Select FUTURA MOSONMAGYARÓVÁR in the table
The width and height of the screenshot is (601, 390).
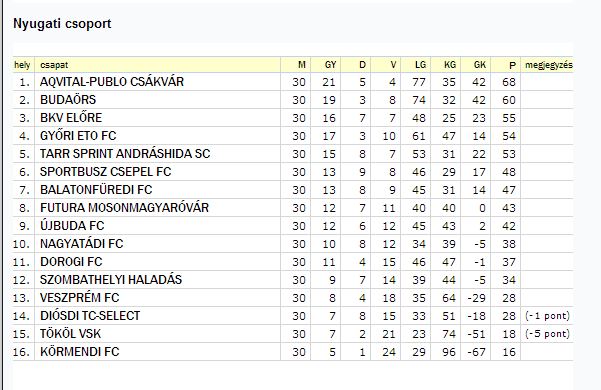[x=125, y=208]
